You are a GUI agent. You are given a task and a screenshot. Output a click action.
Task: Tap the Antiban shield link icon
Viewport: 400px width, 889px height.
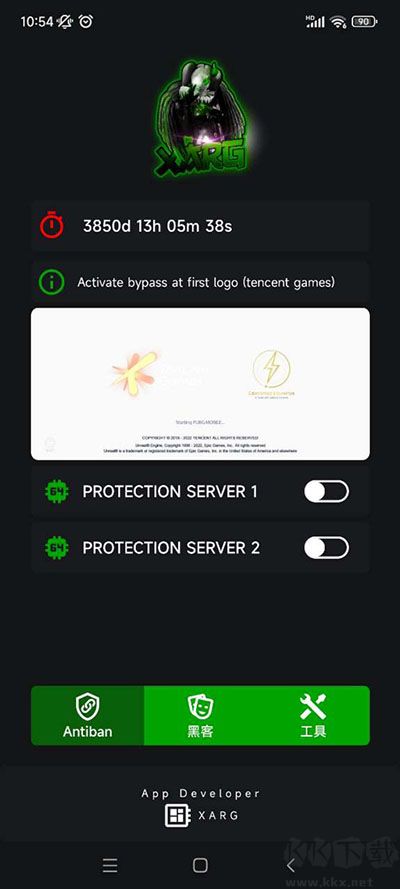pyautogui.click(x=88, y=706)
